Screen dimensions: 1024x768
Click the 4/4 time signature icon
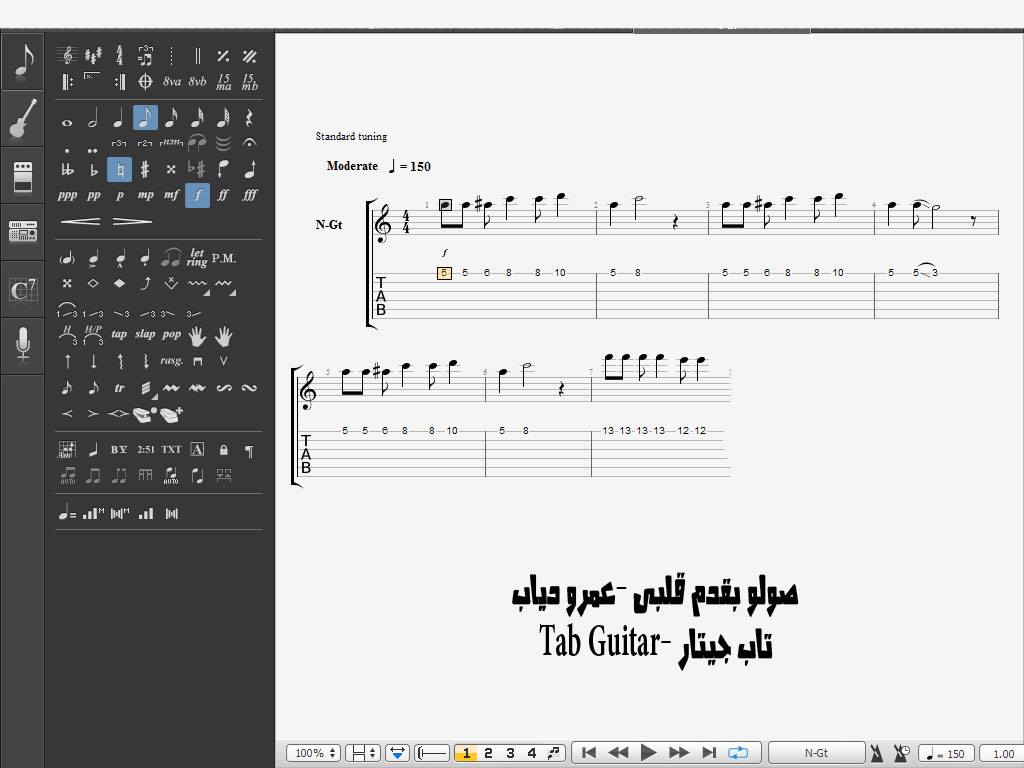click(x=119, y=56)
